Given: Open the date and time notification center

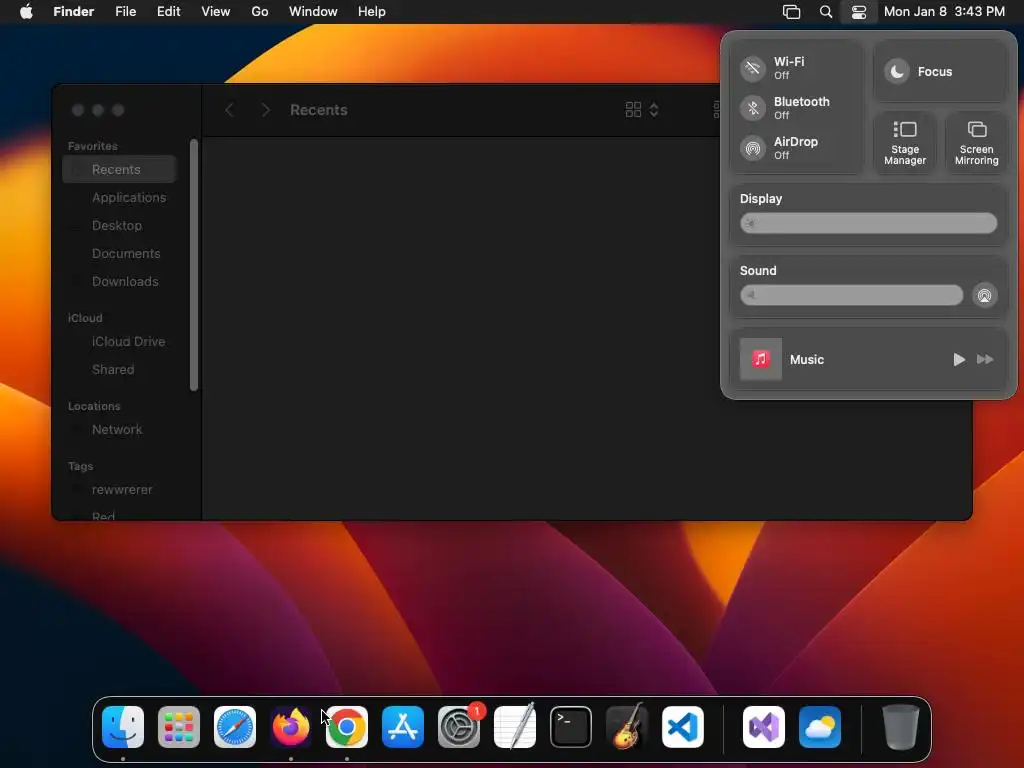Looking at the screenshot, I should 944,12.
